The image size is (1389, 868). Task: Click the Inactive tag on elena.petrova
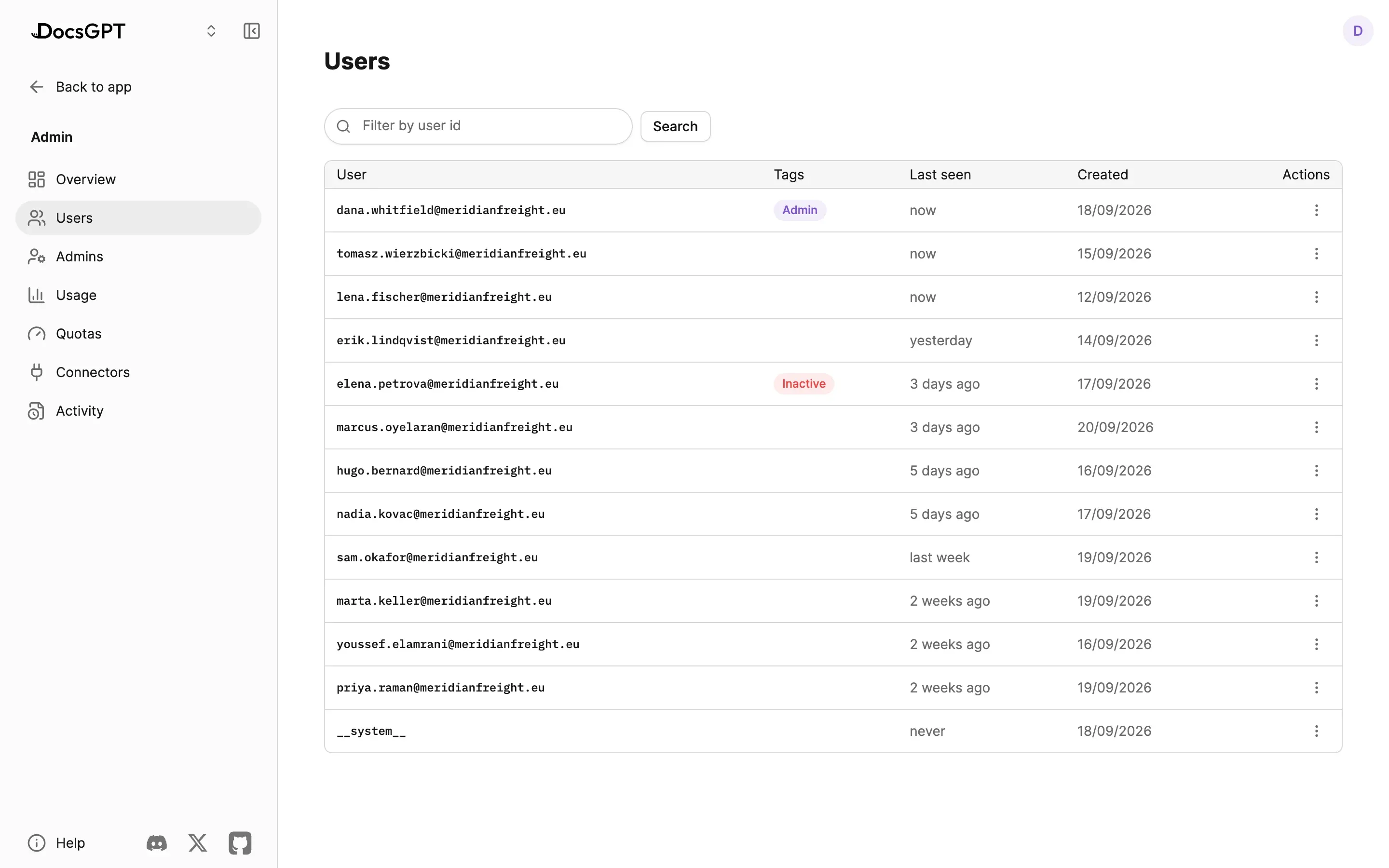click(803, 383)
